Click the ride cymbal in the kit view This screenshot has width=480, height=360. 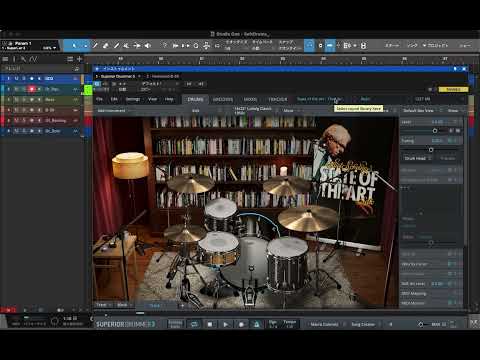click(308, 218)
